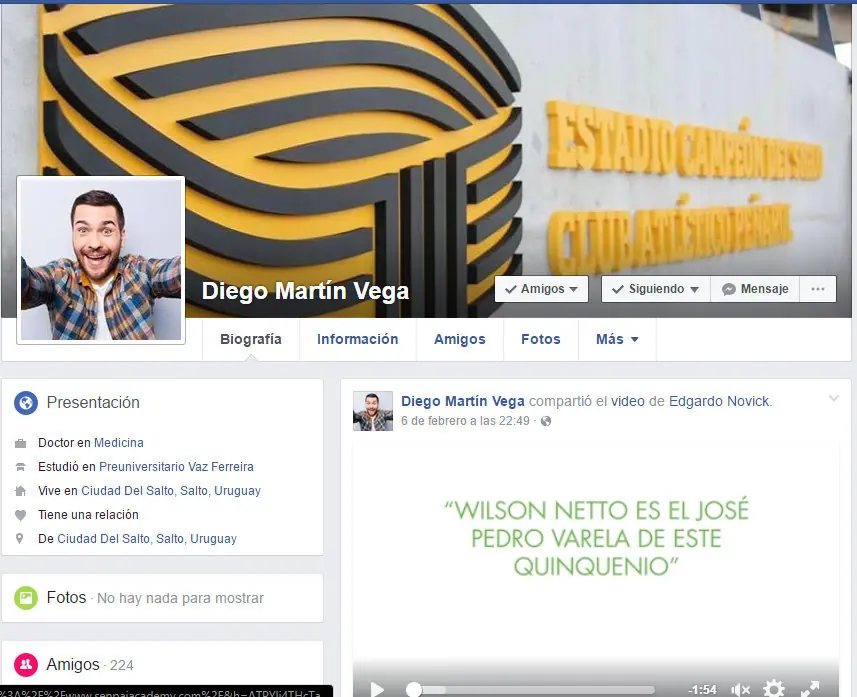
Task: Open the Amigos friendship dropdown button
Action: (541, 289)
